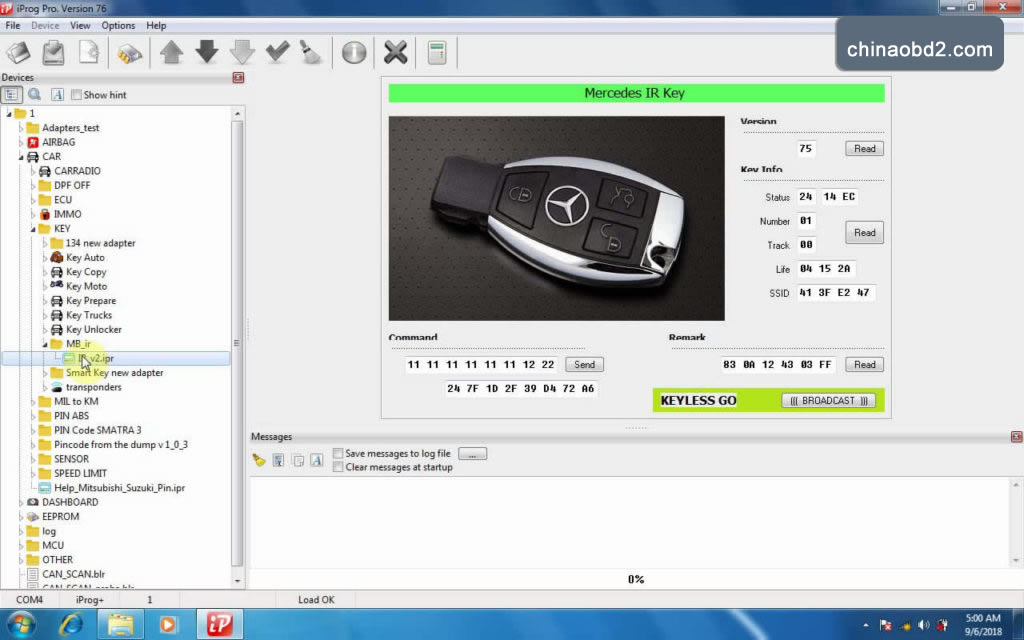This screenshot has width=1024, height=640.
Task: Click the Read button in Key Info section
Action: 864,232
